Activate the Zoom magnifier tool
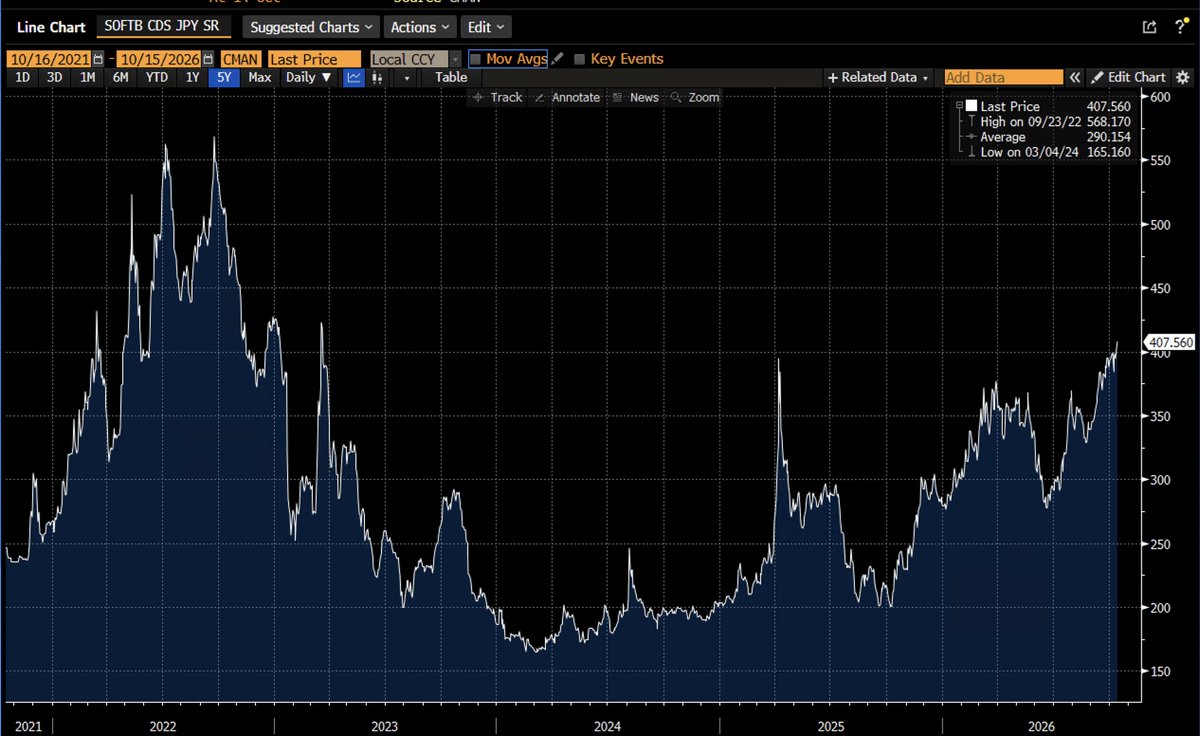Image resolution: width=1200 pixels, height=736 pixels. click(x=695, y=97)
